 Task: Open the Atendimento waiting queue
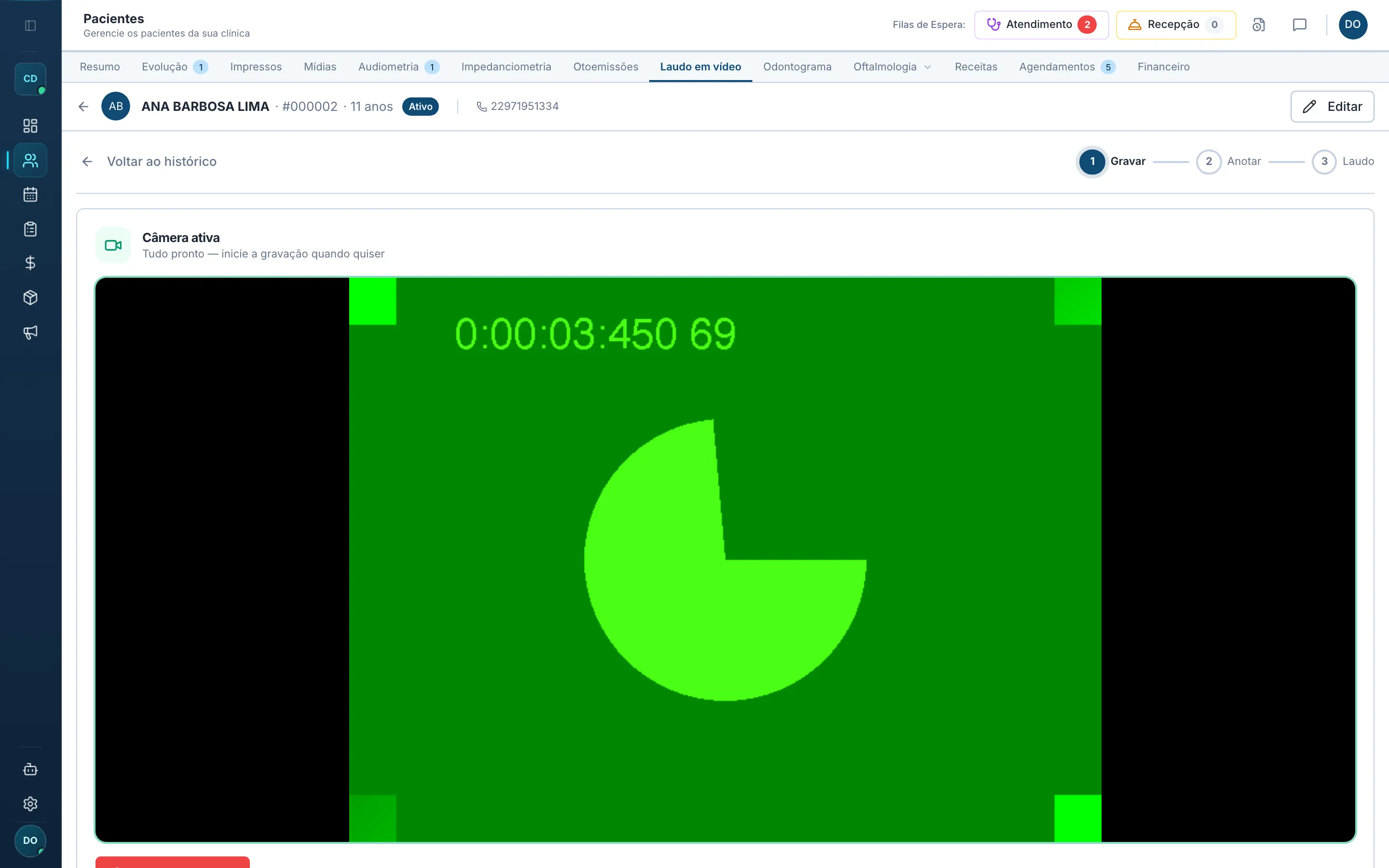tap(1041, 25)
